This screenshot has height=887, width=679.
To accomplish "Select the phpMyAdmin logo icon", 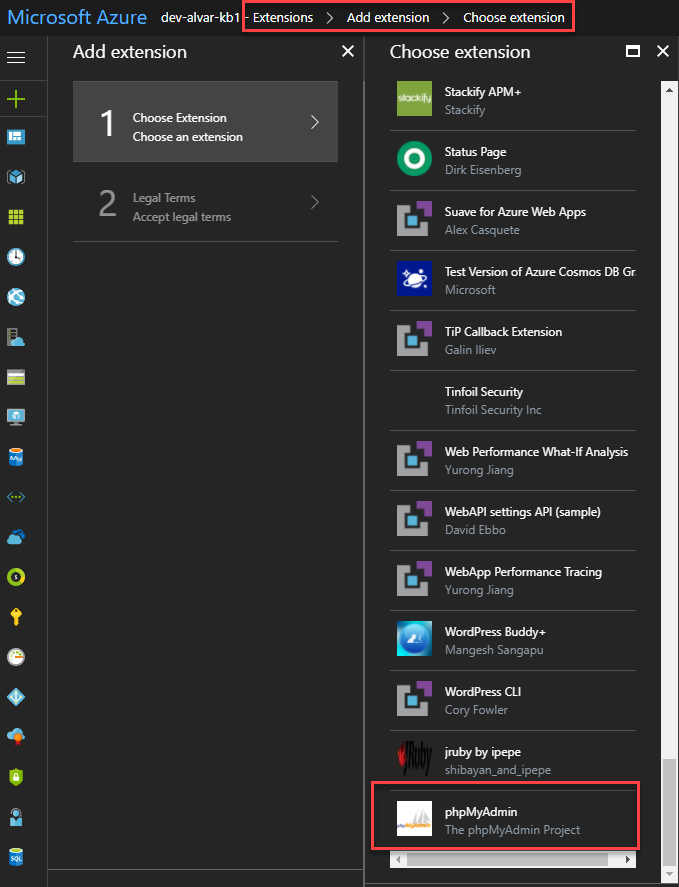I will [x=414, y=819].
